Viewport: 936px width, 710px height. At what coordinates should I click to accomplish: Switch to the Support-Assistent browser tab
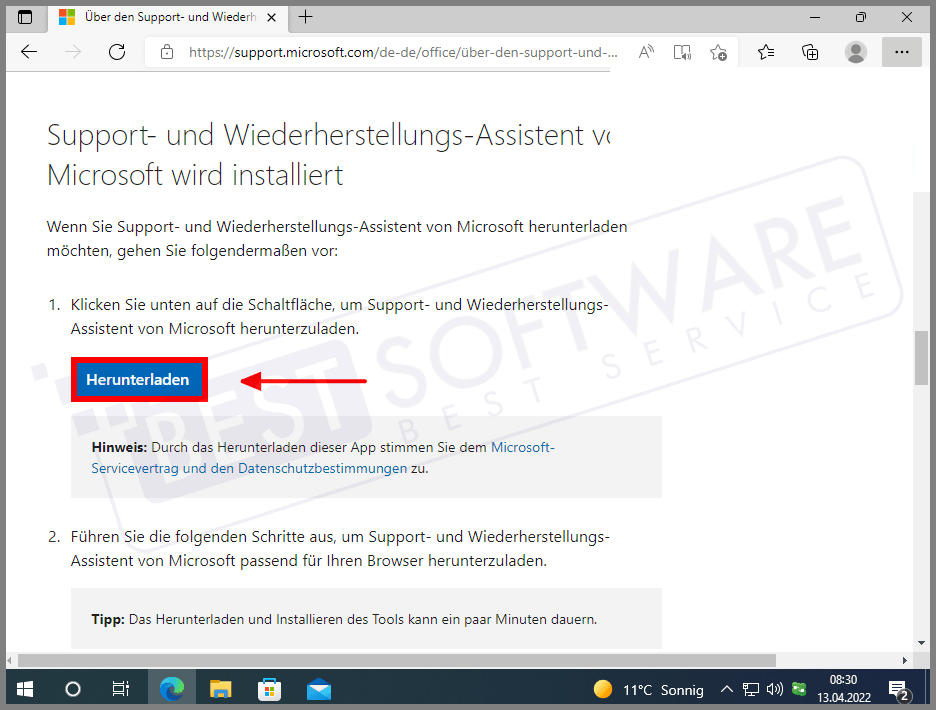click(160, 17)
